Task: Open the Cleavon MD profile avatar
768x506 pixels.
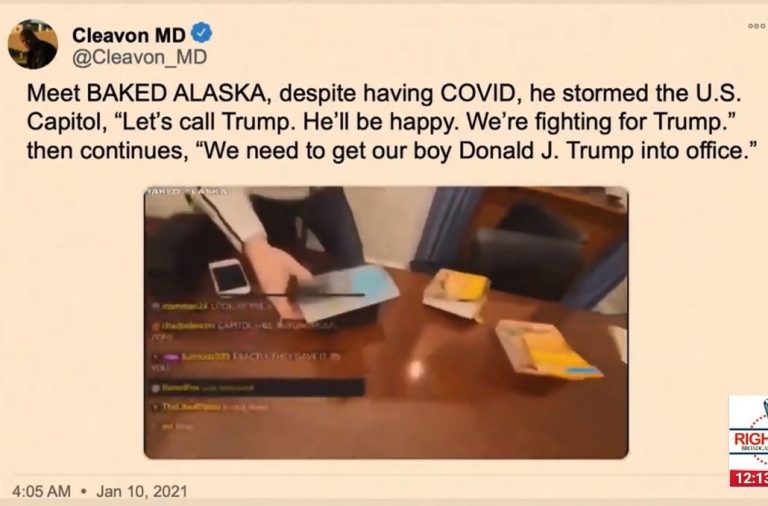Action: click(33, 44)
